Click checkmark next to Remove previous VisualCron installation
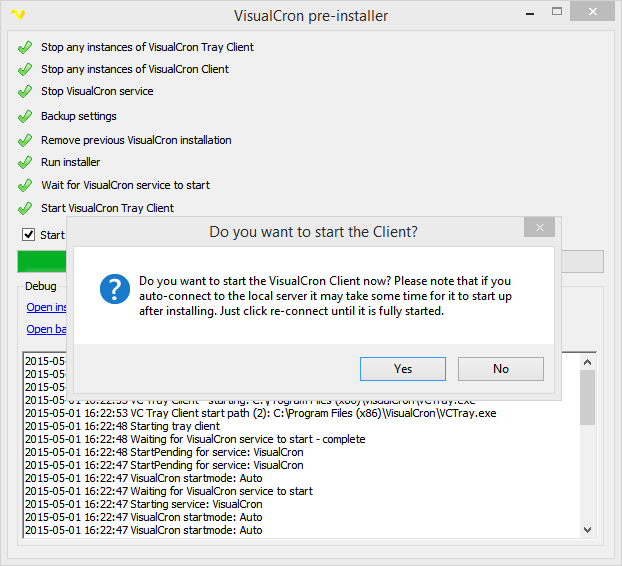The width and height of the screenshot is (622, 566). [25, 140]
